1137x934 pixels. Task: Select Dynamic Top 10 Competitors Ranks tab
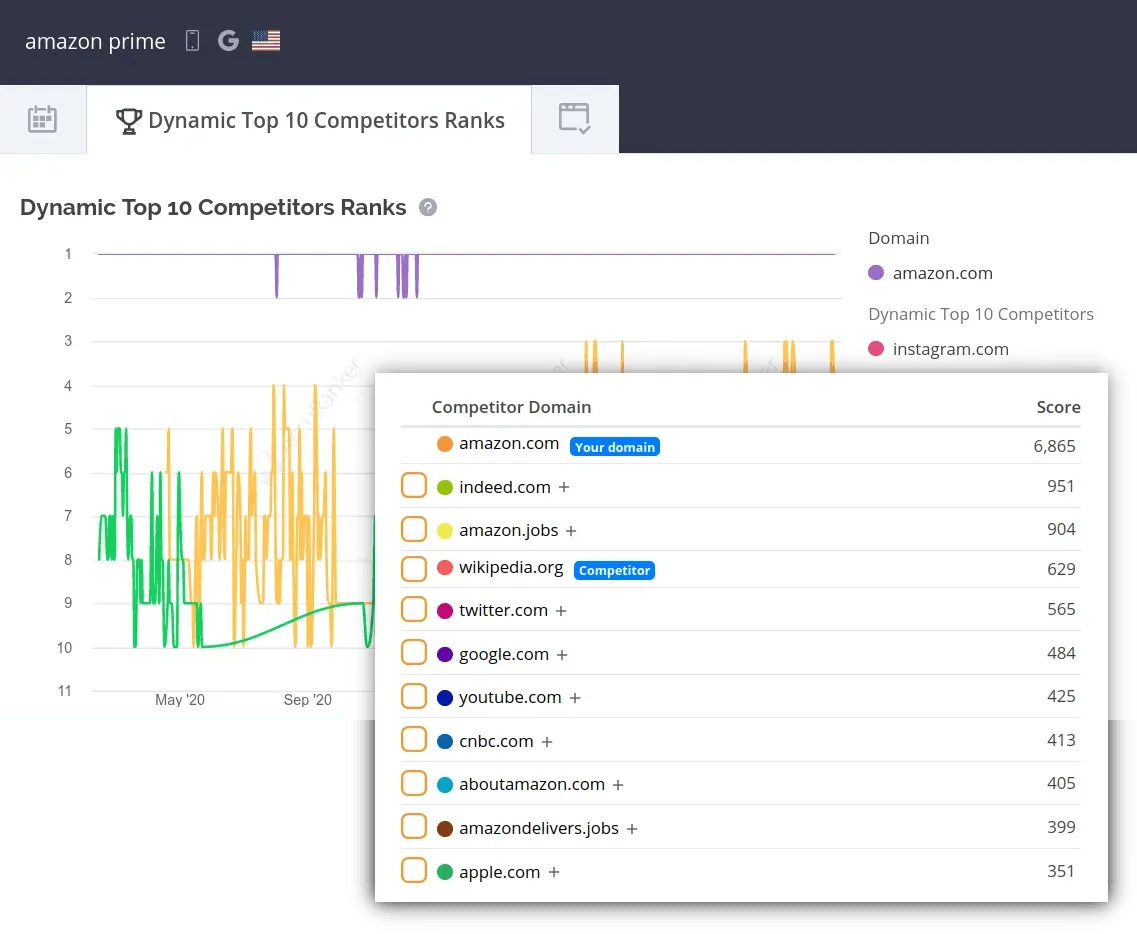tap(310, 121)
